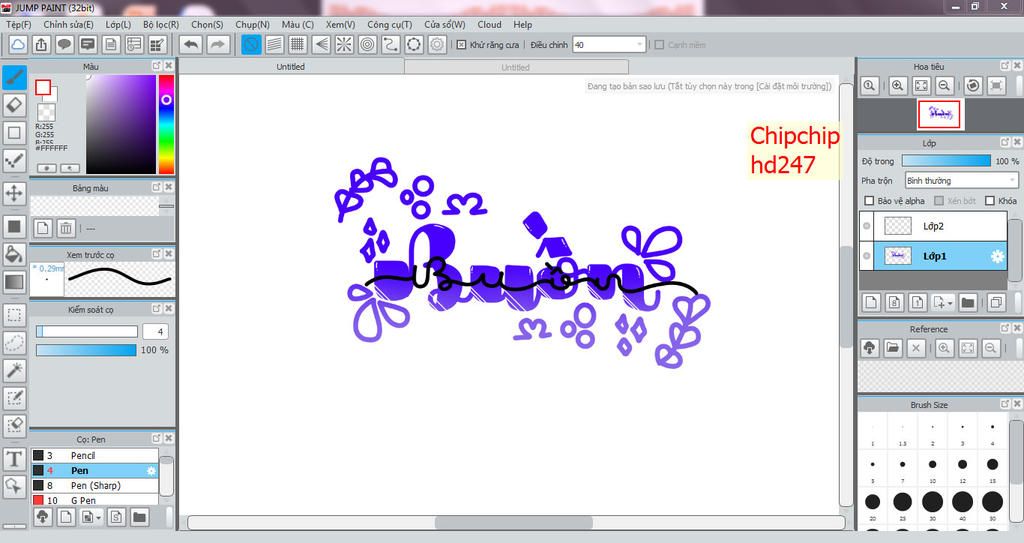Select layer Lớp2 in layer list
The image size is (1024, 543).
tap(933, 226)
